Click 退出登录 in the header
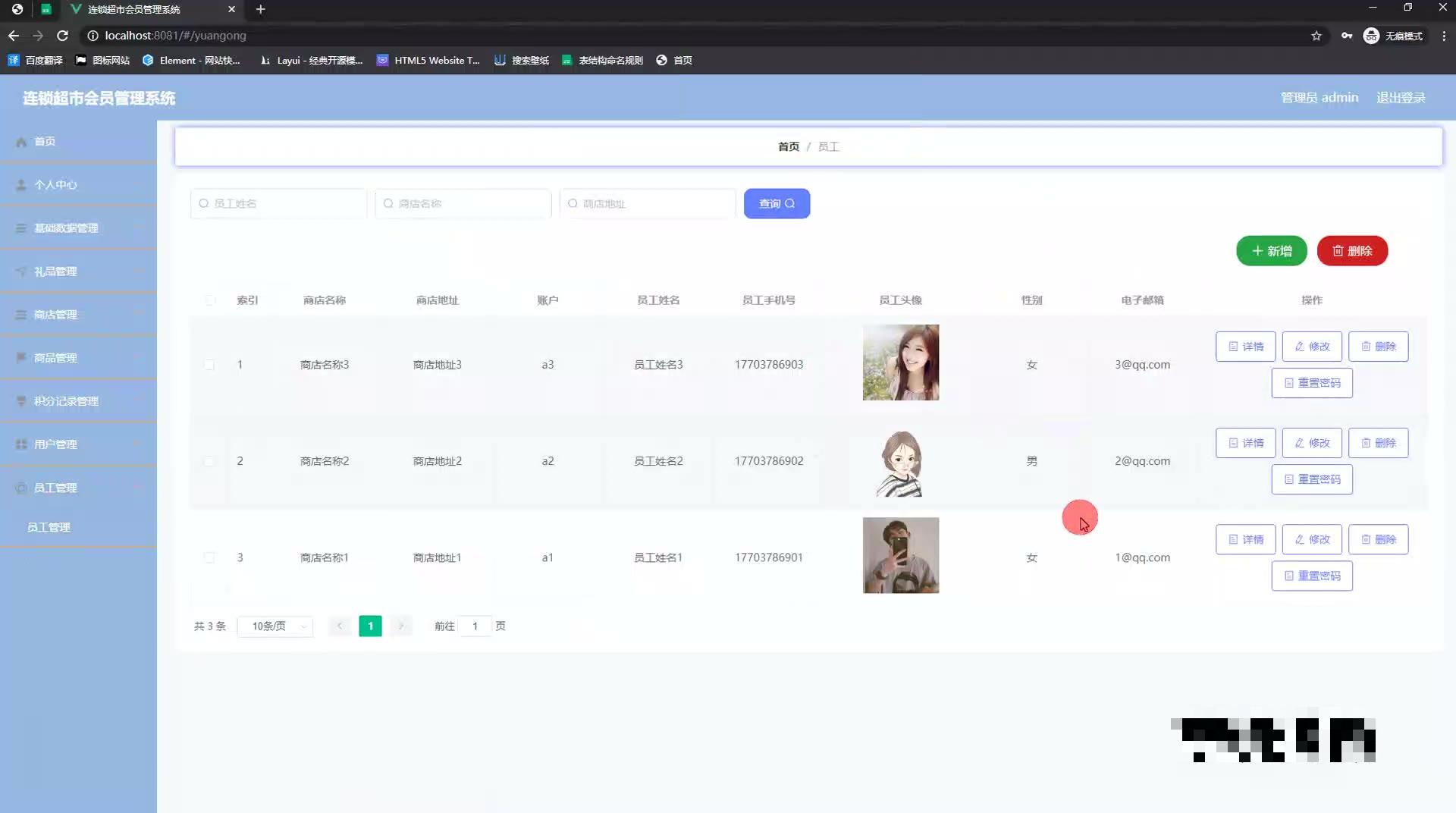 (1401, 98)
